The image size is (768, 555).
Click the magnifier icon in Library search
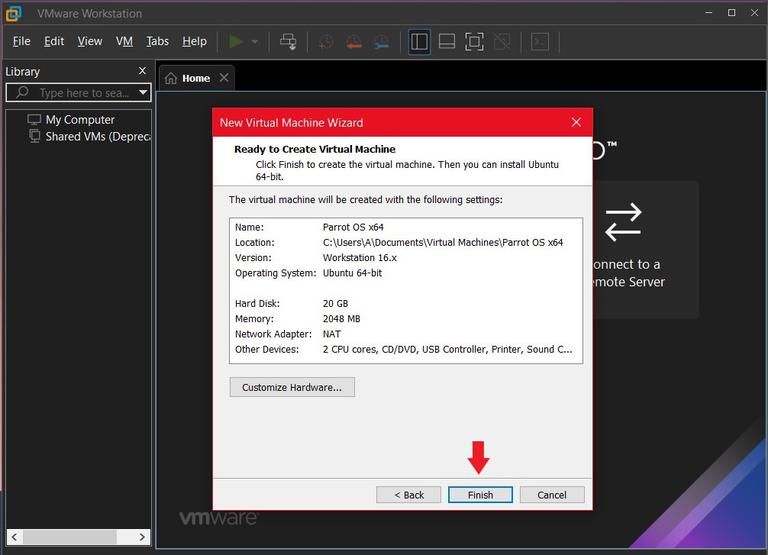pos(22,92)
